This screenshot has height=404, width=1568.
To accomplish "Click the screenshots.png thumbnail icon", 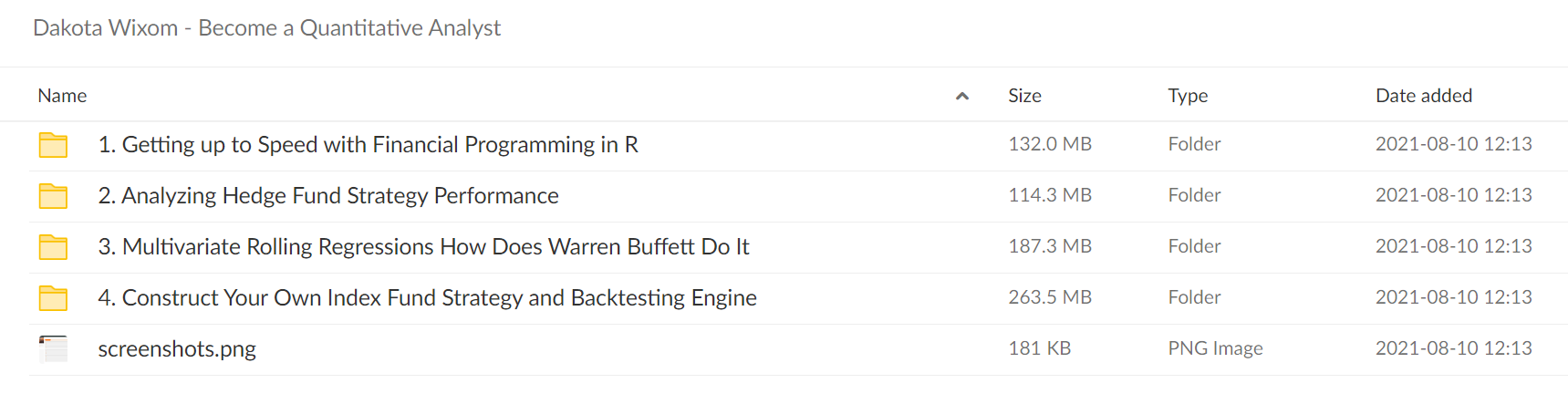I will 53,349.
